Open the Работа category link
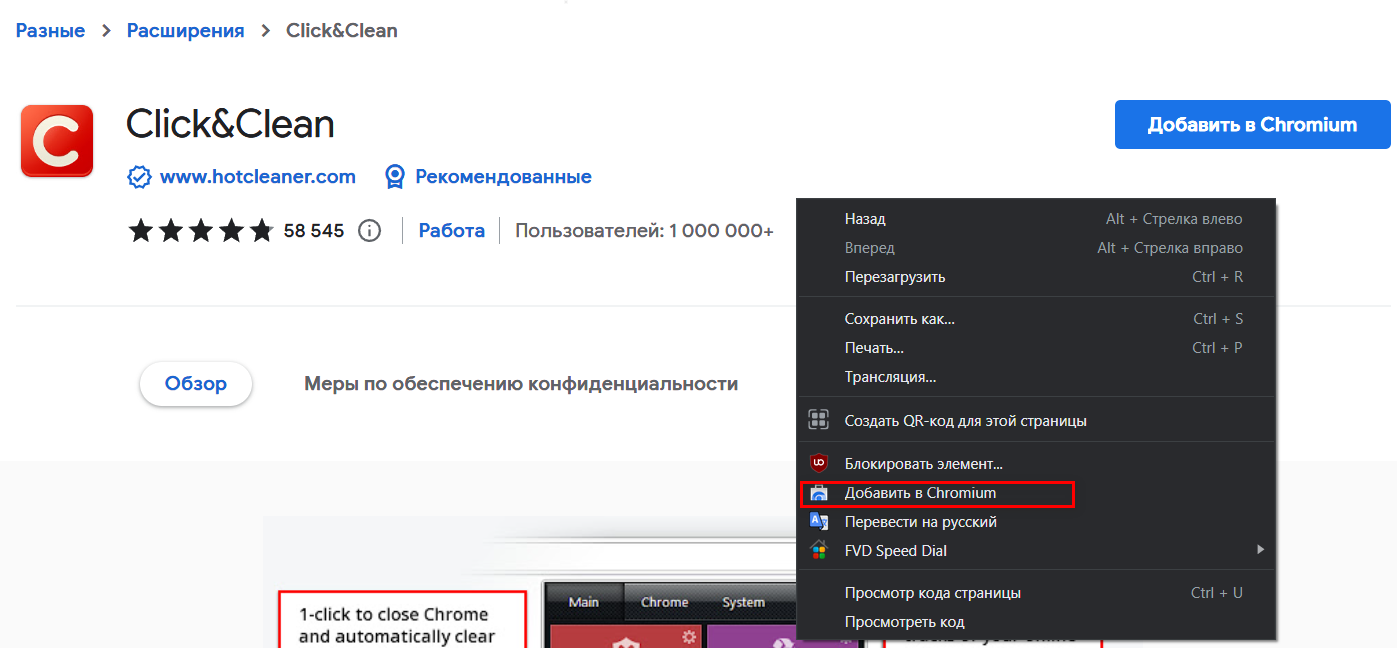Image resolution: width=1397 pixels, height=648 pixels. click(x=452, y=231)
